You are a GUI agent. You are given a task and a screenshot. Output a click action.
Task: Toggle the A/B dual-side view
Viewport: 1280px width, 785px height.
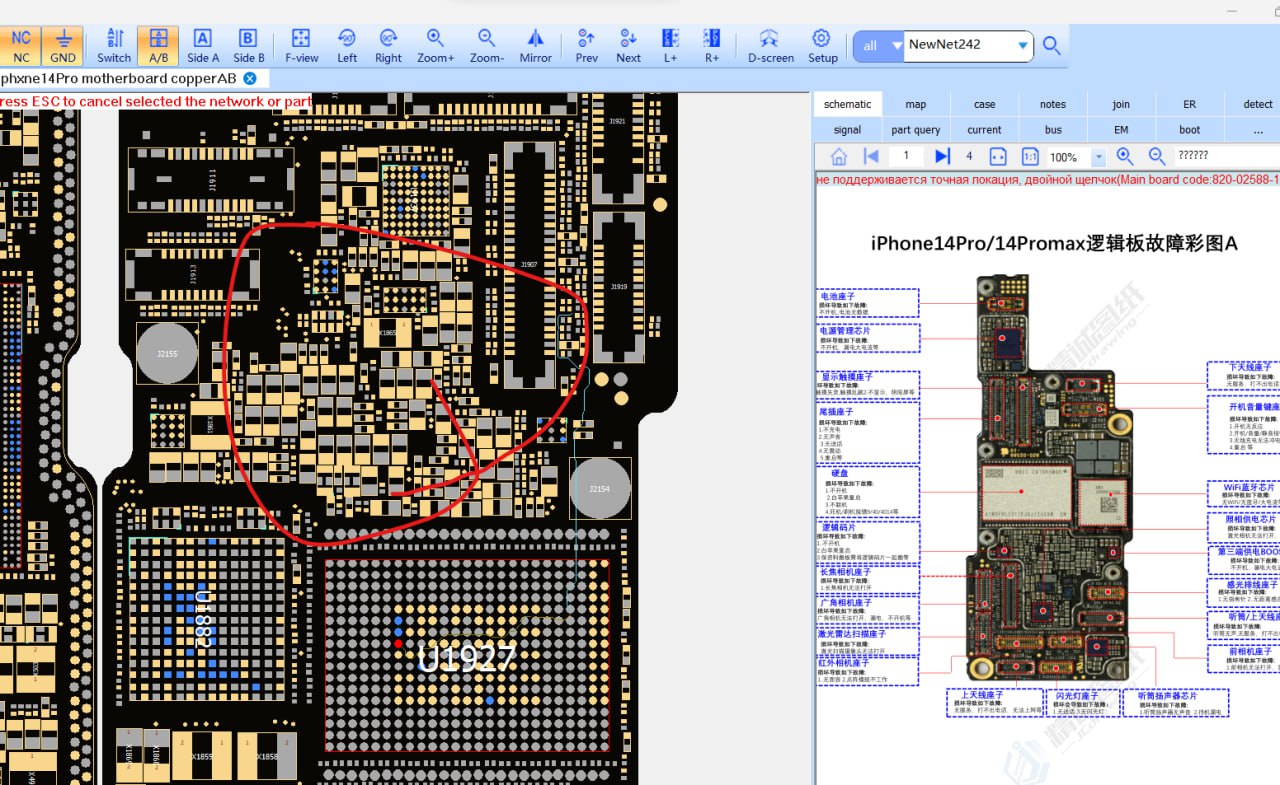coord(158,46)
